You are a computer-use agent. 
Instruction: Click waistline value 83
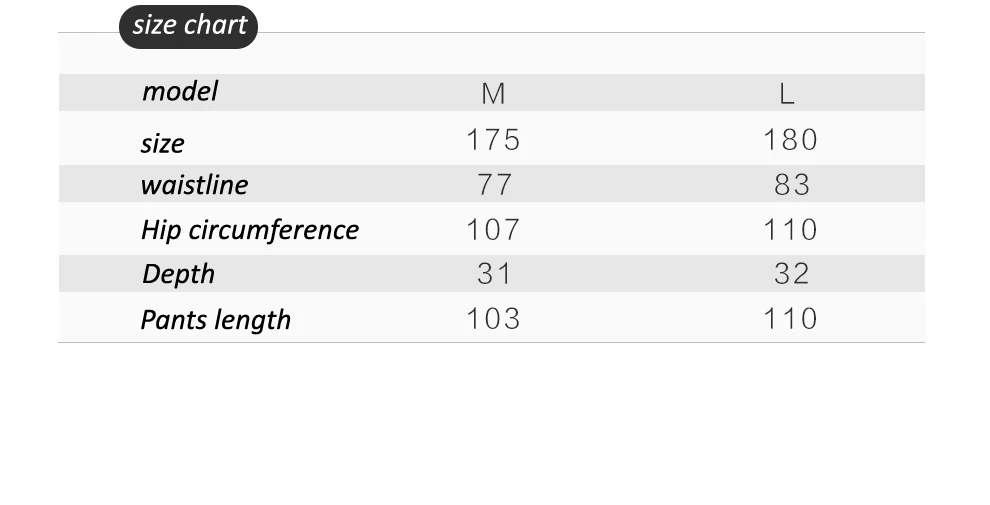pyautogui.click(x=791, y=185)
